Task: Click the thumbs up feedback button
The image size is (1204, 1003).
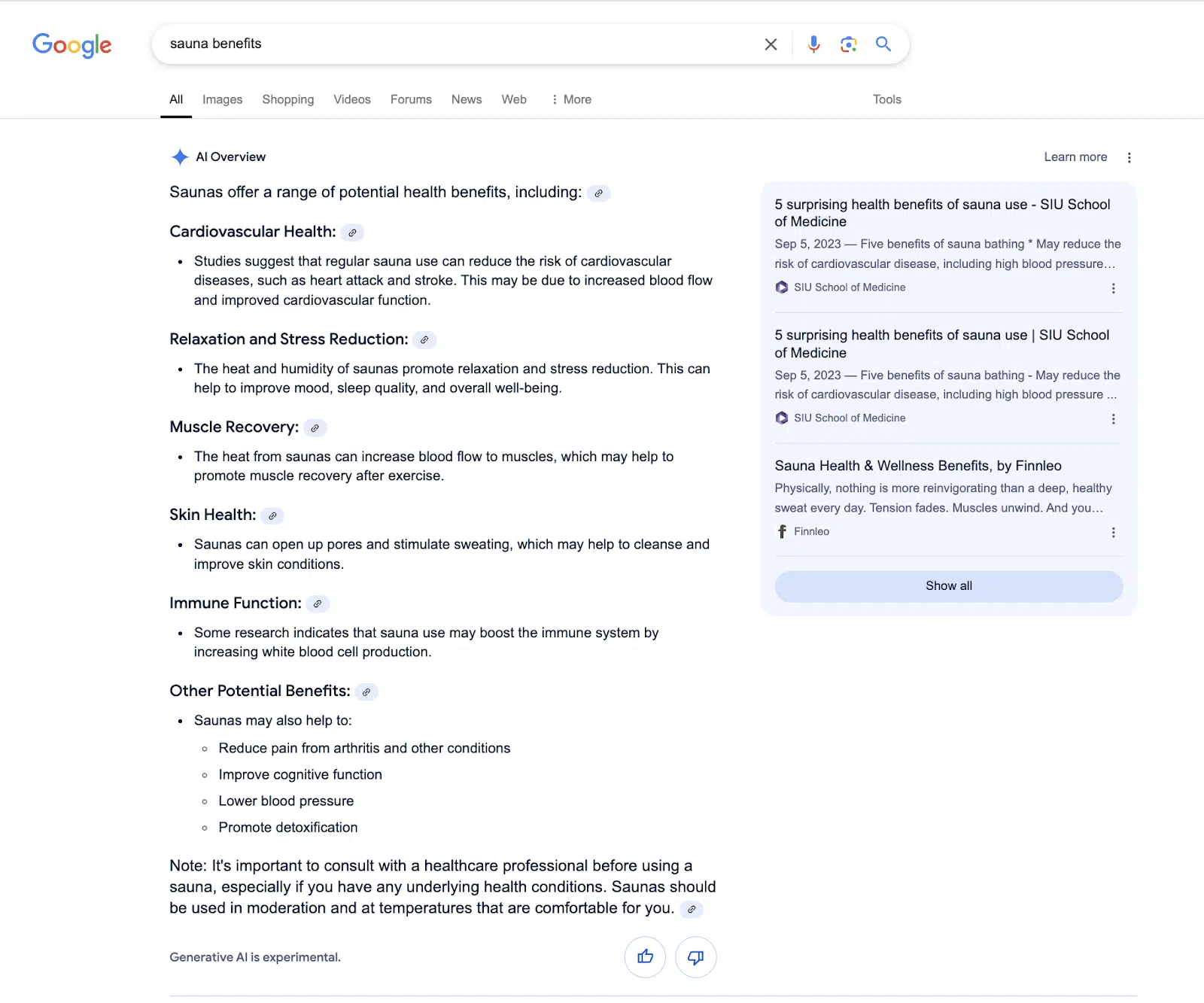Action: tap(645, 957)
